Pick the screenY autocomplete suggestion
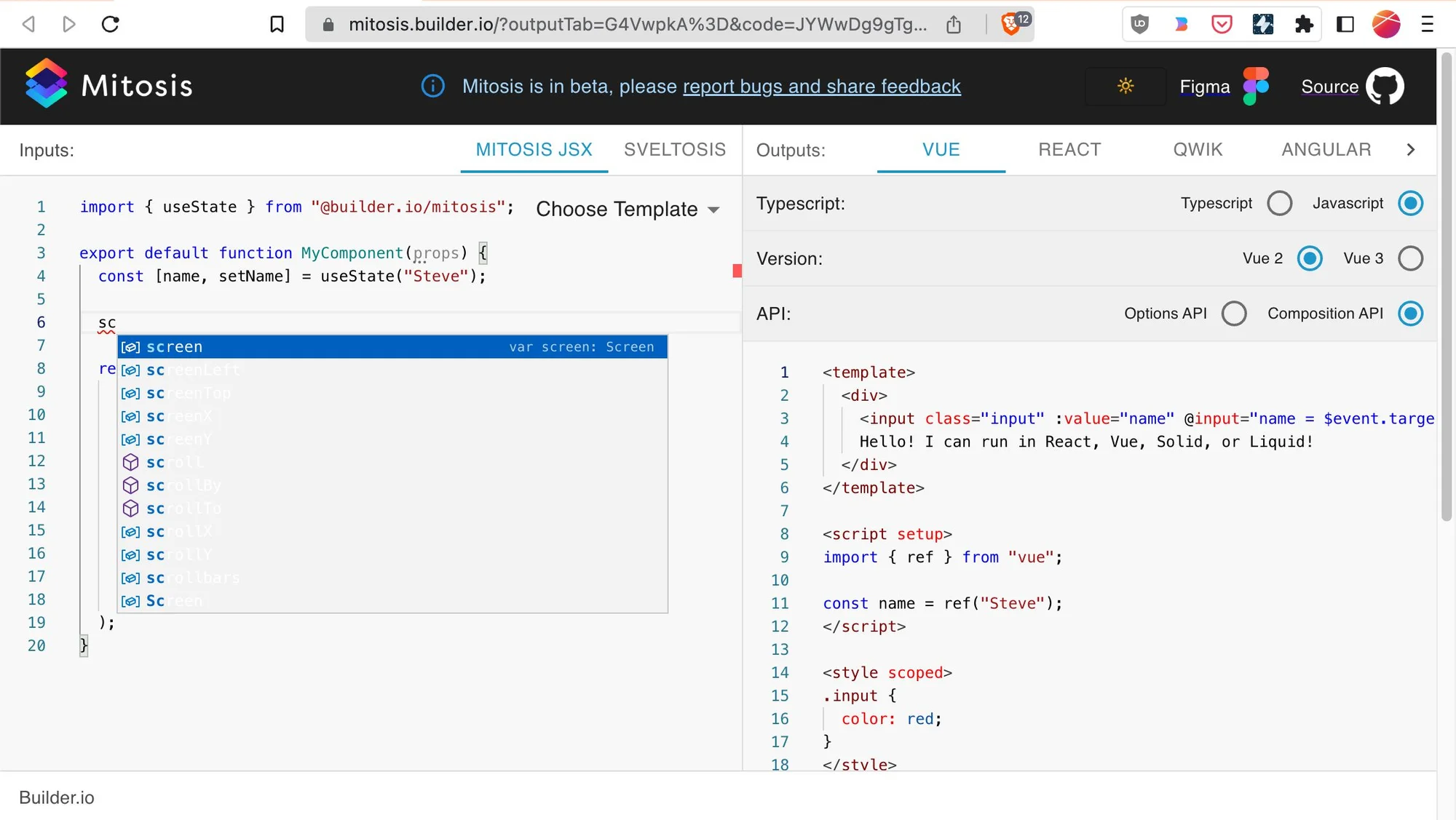 point(392,439)
